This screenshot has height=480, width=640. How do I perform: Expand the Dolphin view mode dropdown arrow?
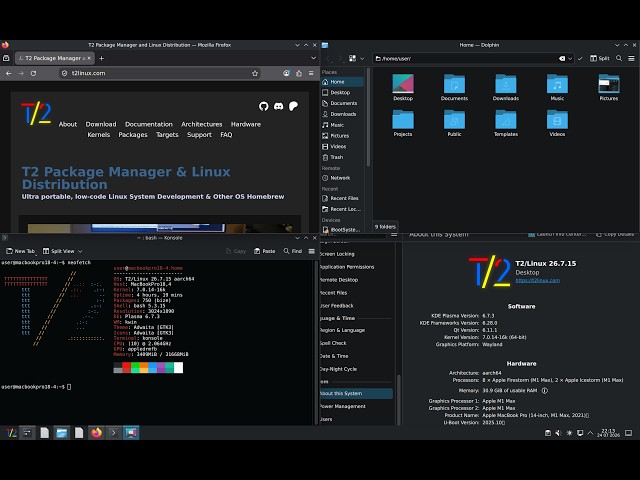click(x=362, y=59)
